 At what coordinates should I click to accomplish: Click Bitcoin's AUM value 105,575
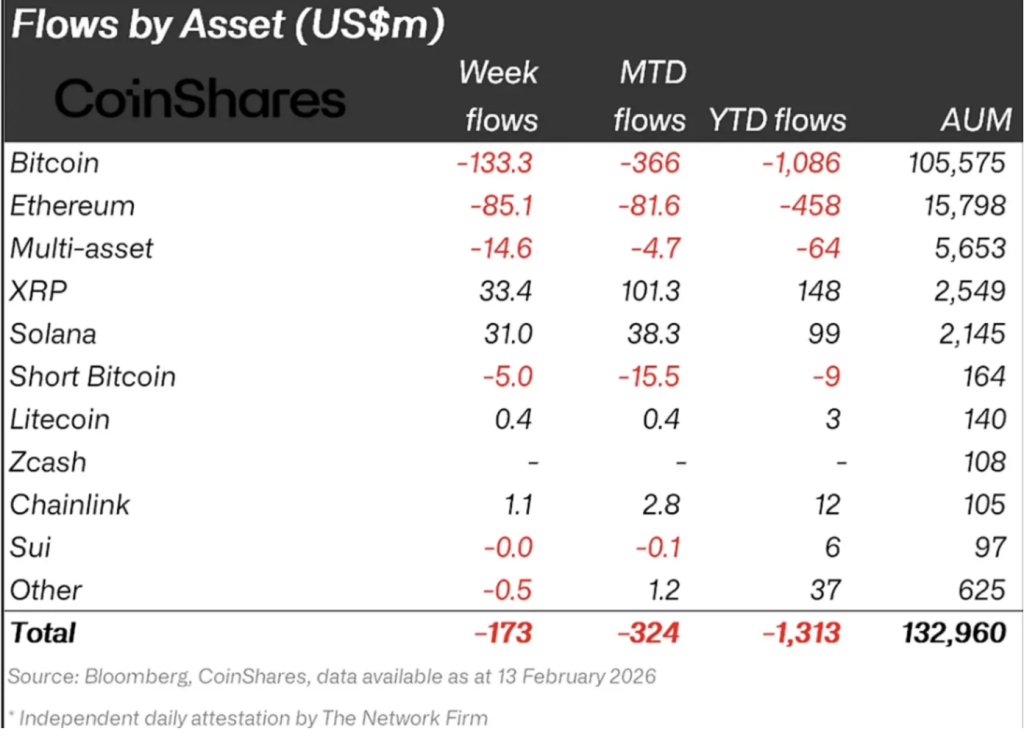tap(953, 162)
